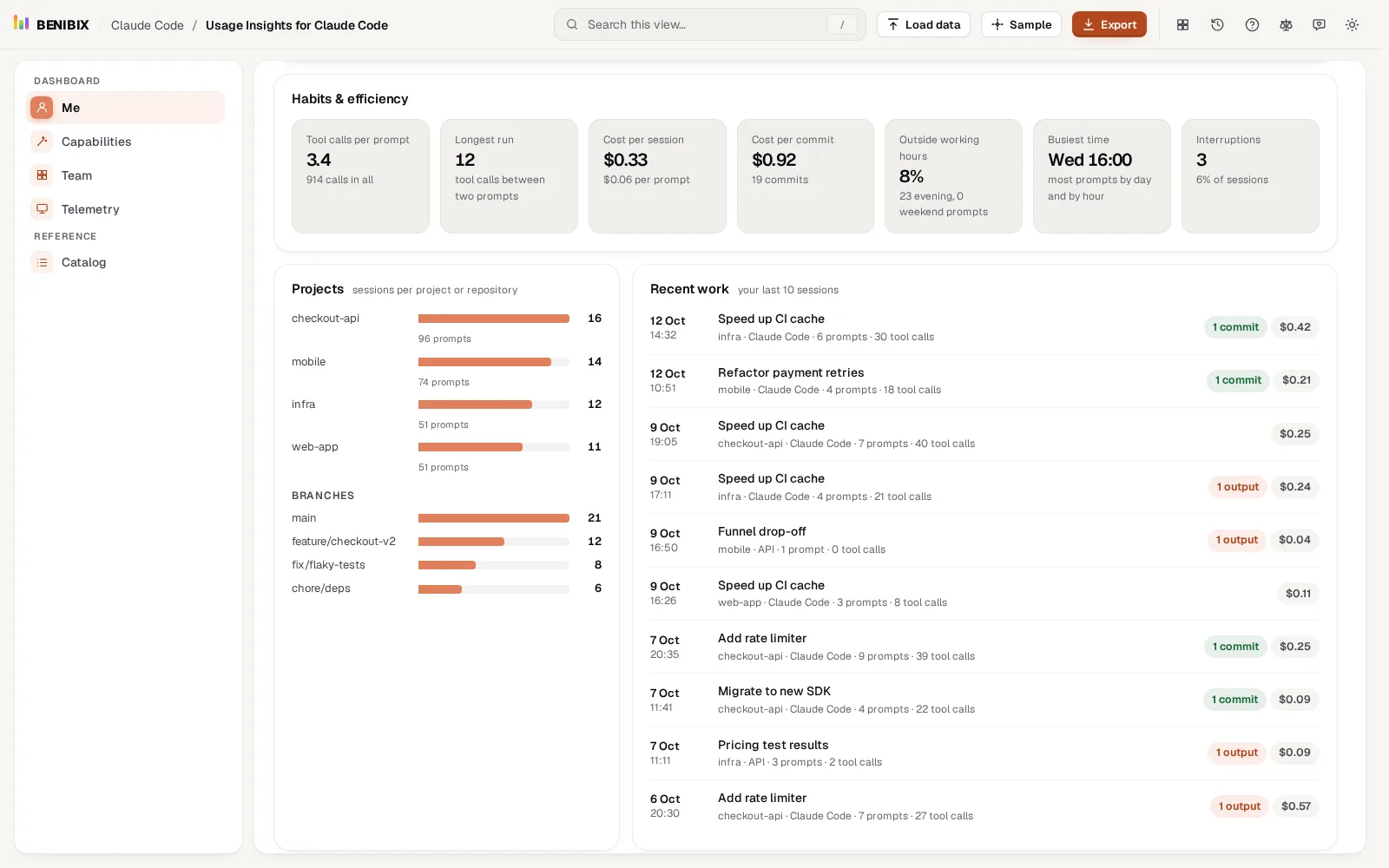The width and height of the screenshot is (1389, 868).
Task: Click the feature/checkout-v2 branch bar
Action: coord(494,542)
